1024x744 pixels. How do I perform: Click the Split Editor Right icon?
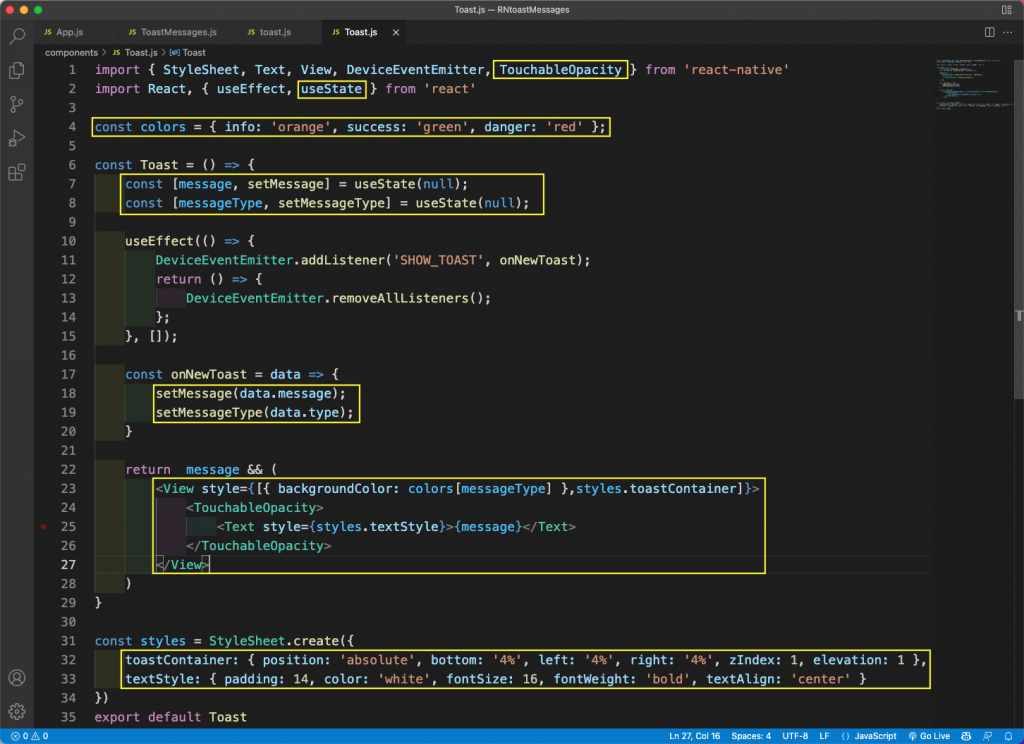[989, 33]
